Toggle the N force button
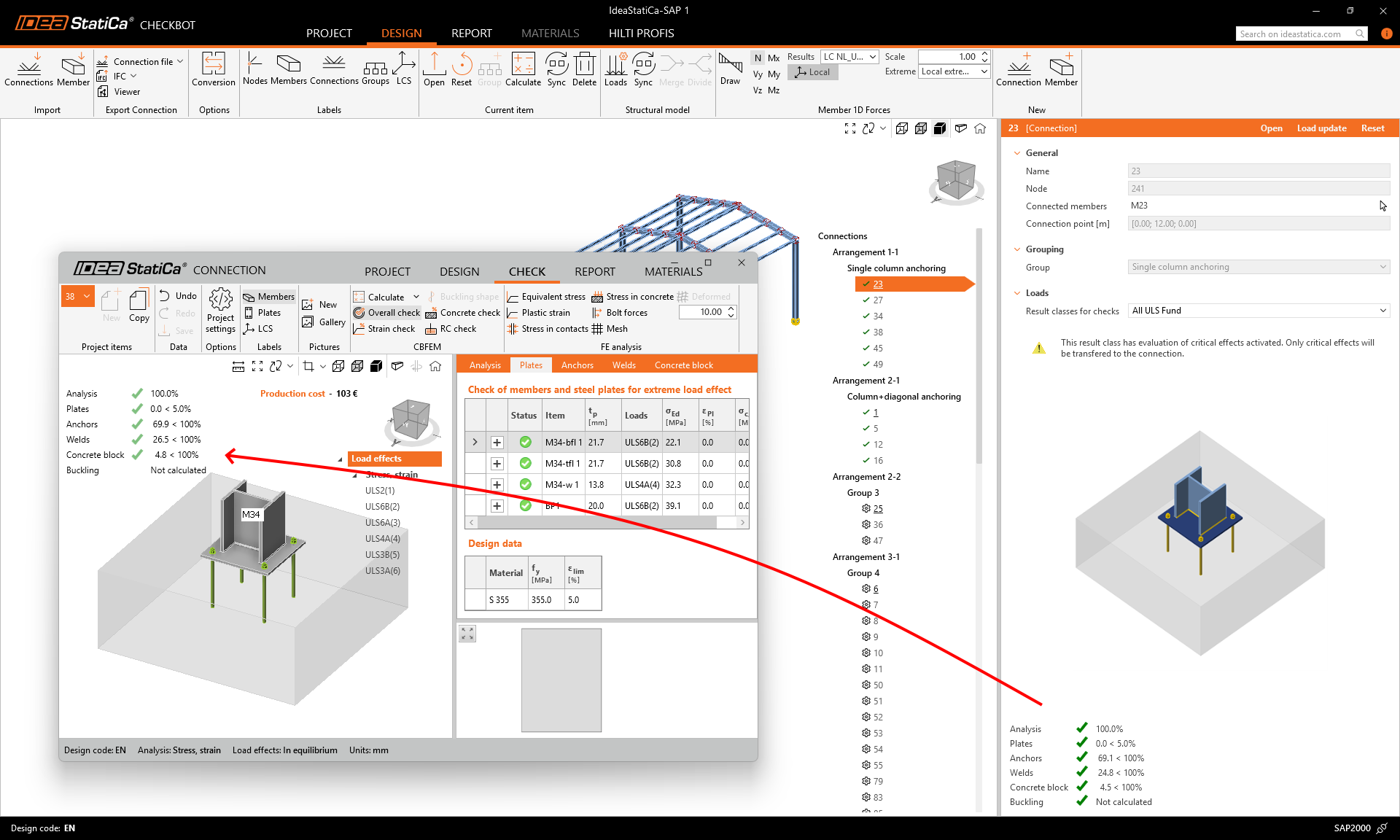 point(758,58)
